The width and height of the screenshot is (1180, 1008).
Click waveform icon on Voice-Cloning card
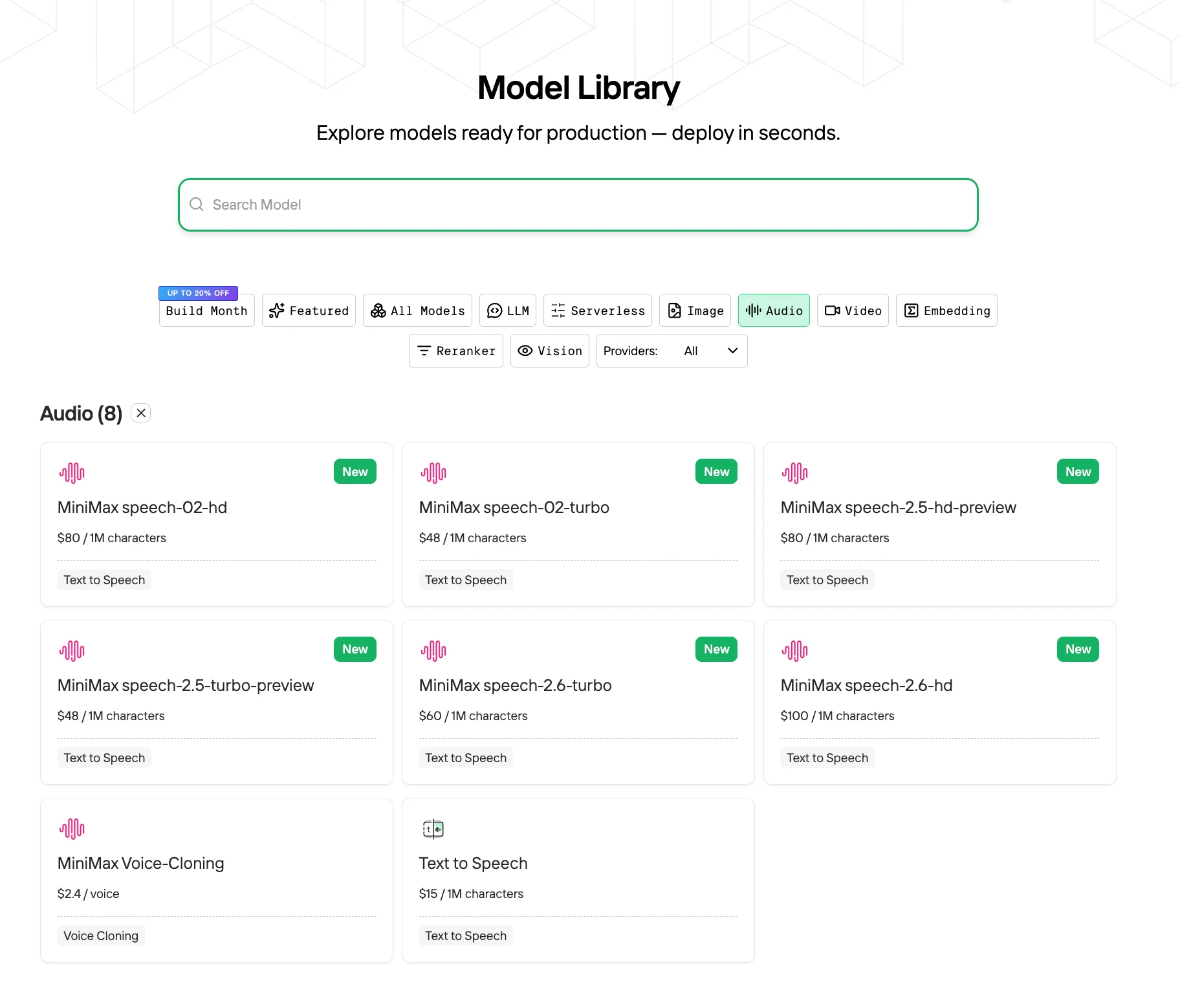(x=72, y=829)
